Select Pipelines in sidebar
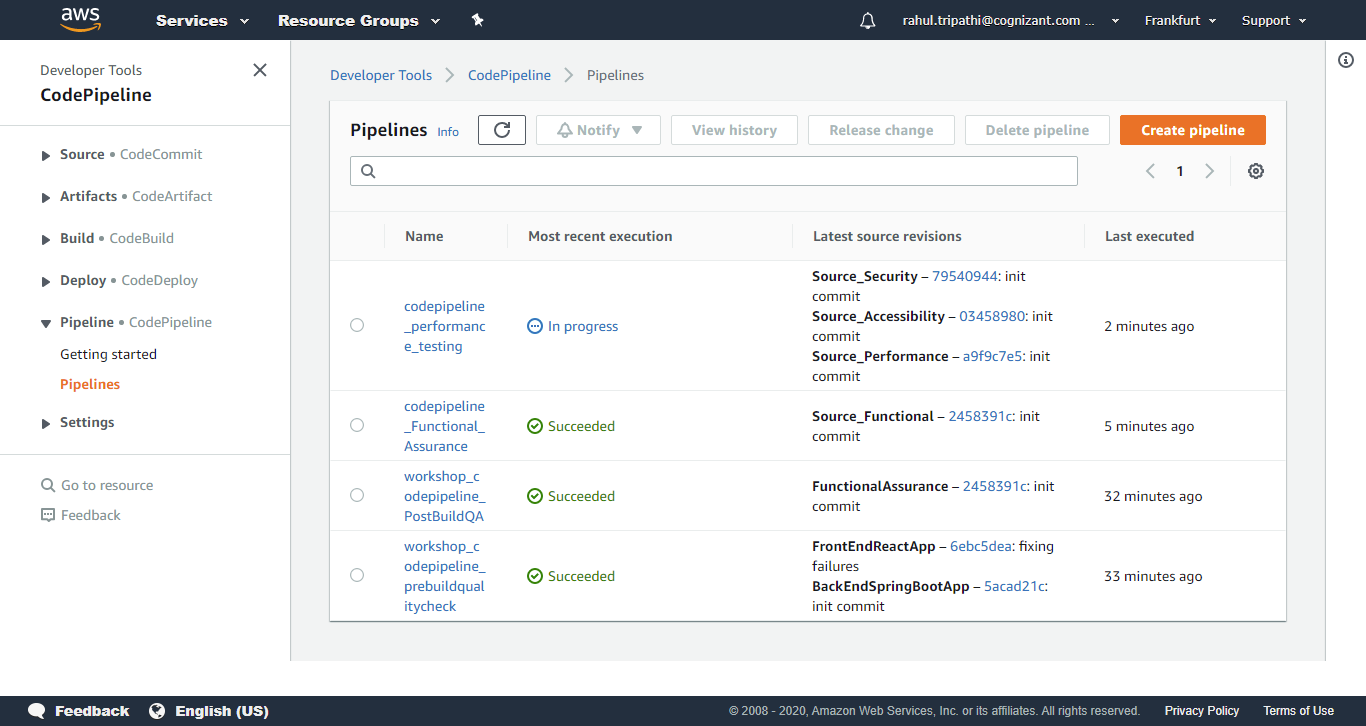1366x726 pixels. (90, 384)
